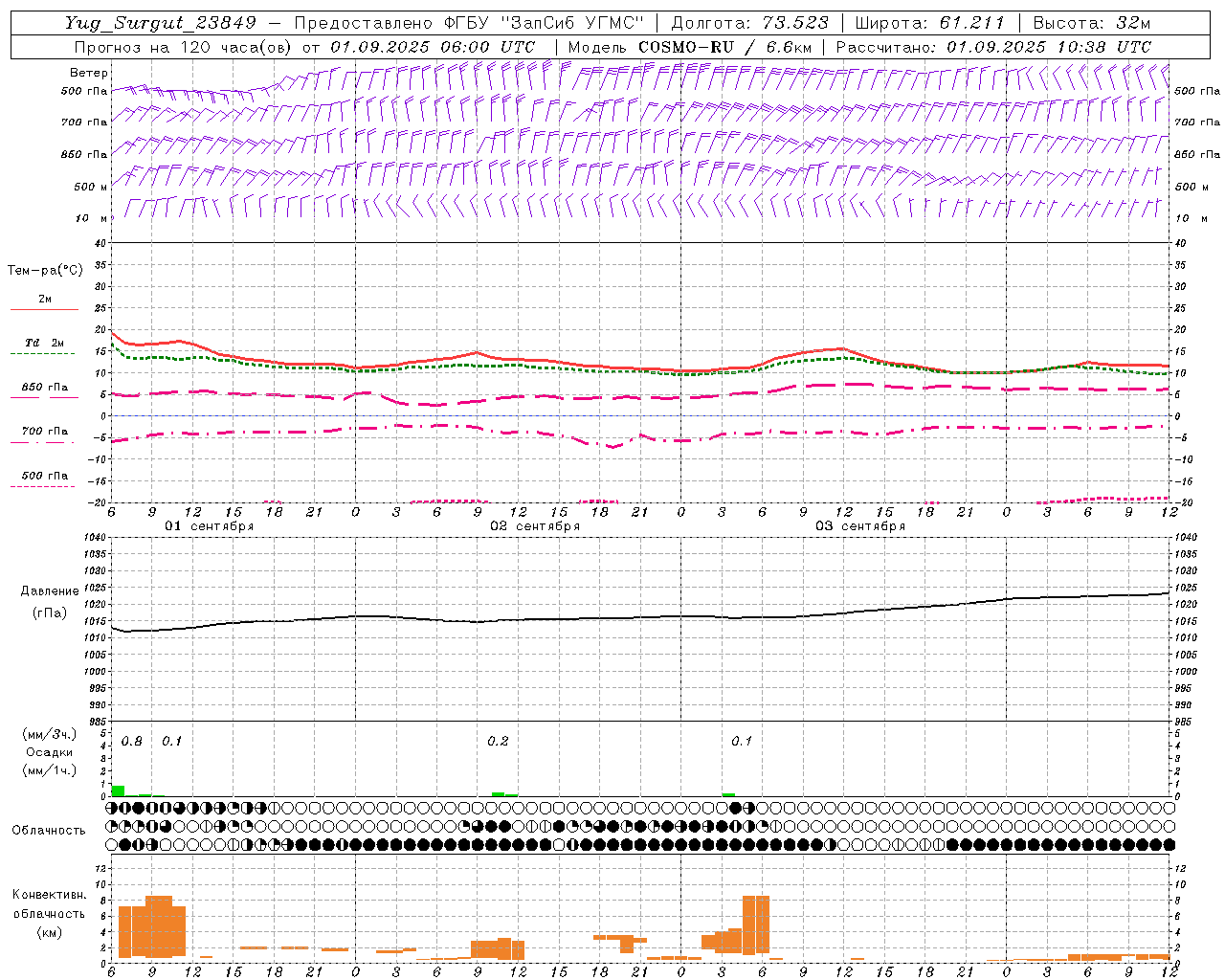Click the "Давление" pressure panel label
Screen dimensions: 1225x980
48,591
